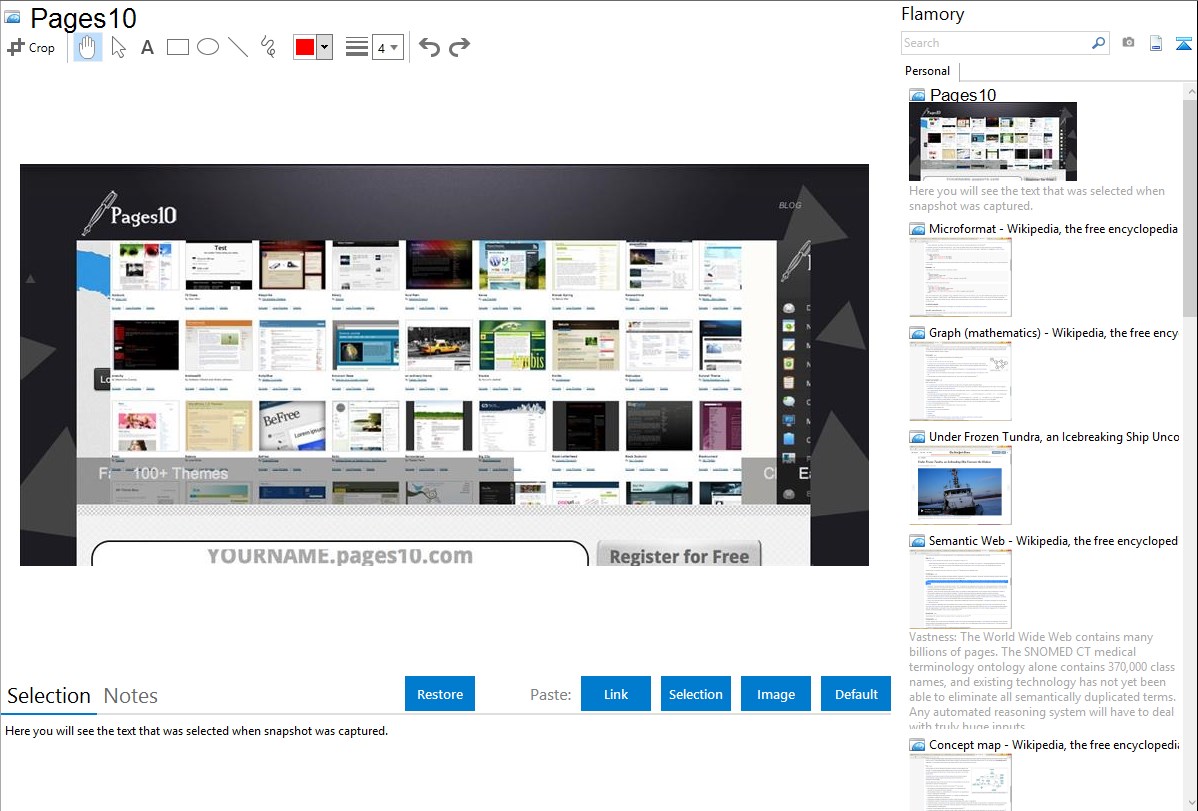Click the sidebar vertical scrollbar

pyautogui.click(x=1190, y=206)
